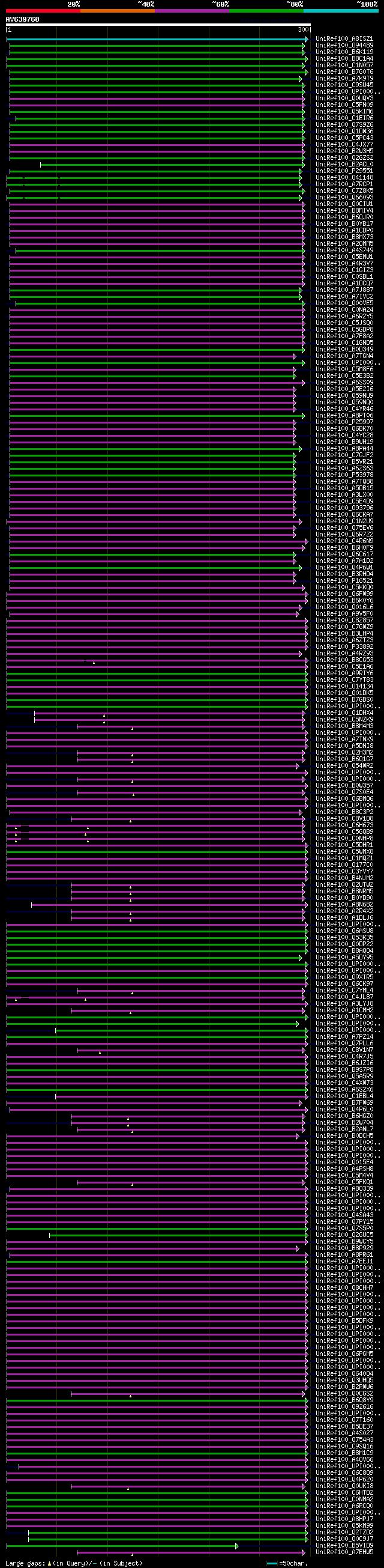Click UniRef100_C1EIR6 hit name
Image resolution: width=384 pixels, height=1568 pixels.
coord(344,118)
